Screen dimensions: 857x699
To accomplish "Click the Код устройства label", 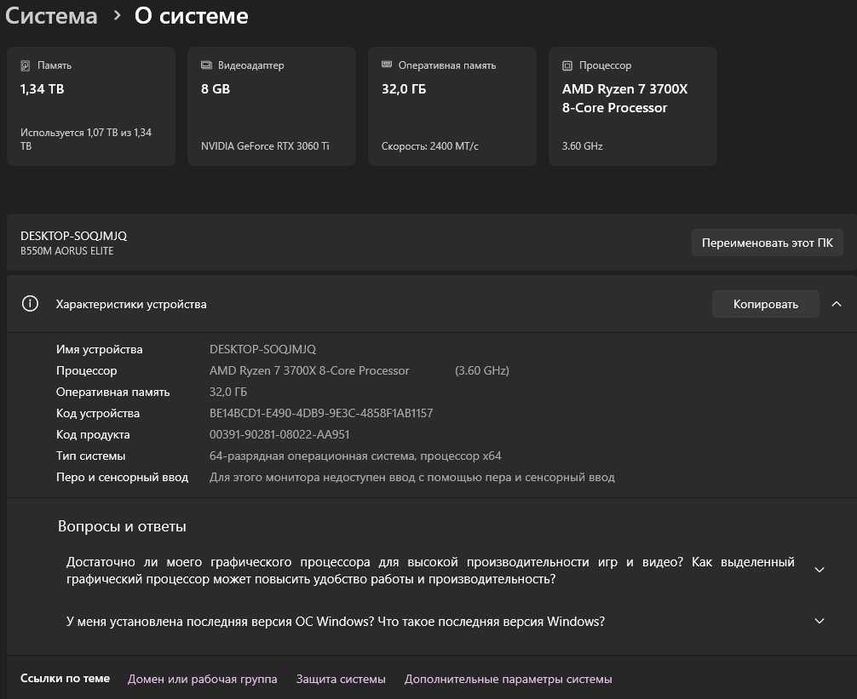I will point(97,413).
